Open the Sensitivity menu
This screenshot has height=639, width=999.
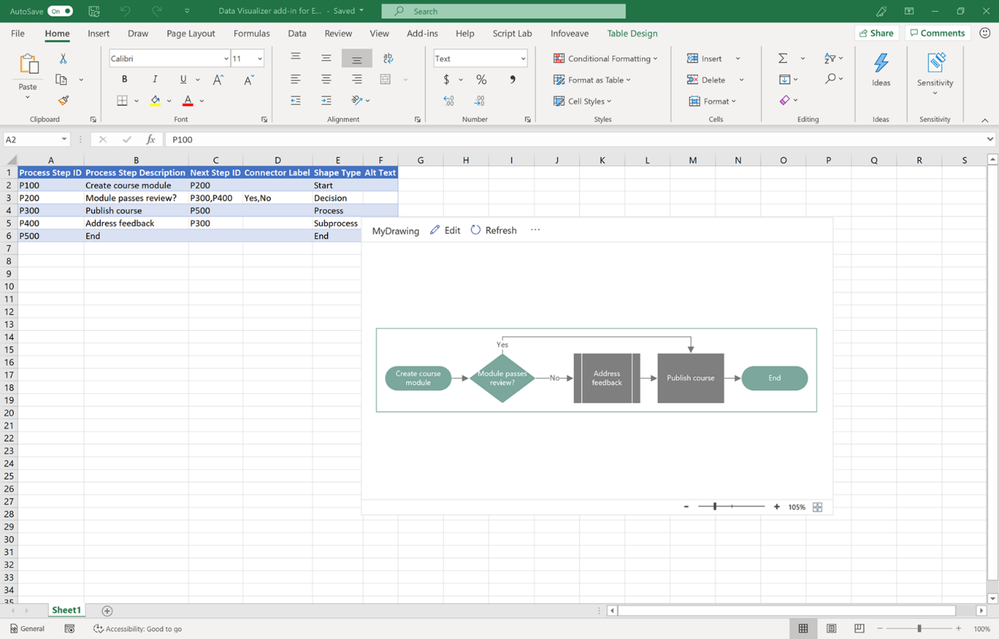click(x=935, y=72)
